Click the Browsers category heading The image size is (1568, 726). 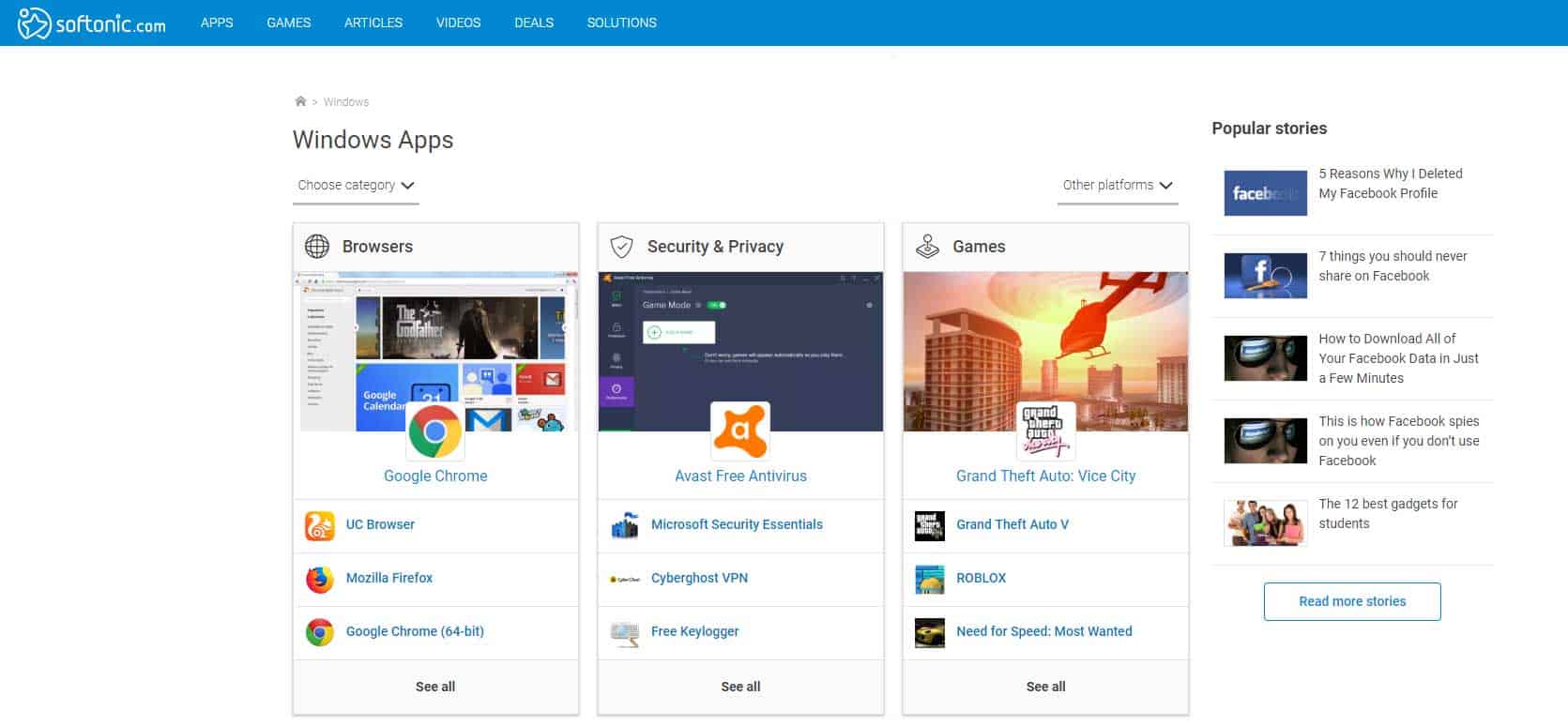[x=377, y=247]
